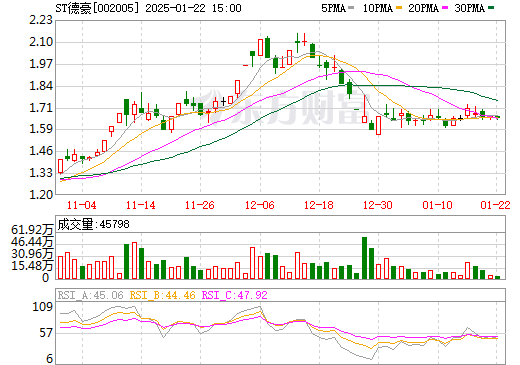520x365 pixels.
Task: Click the 1.59 price axis label
Action: click(x=41, y=129)
